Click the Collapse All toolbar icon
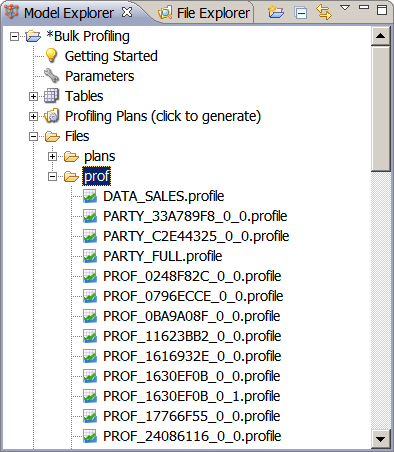Viewport: 394px width, 452px height. coord(301,13)
